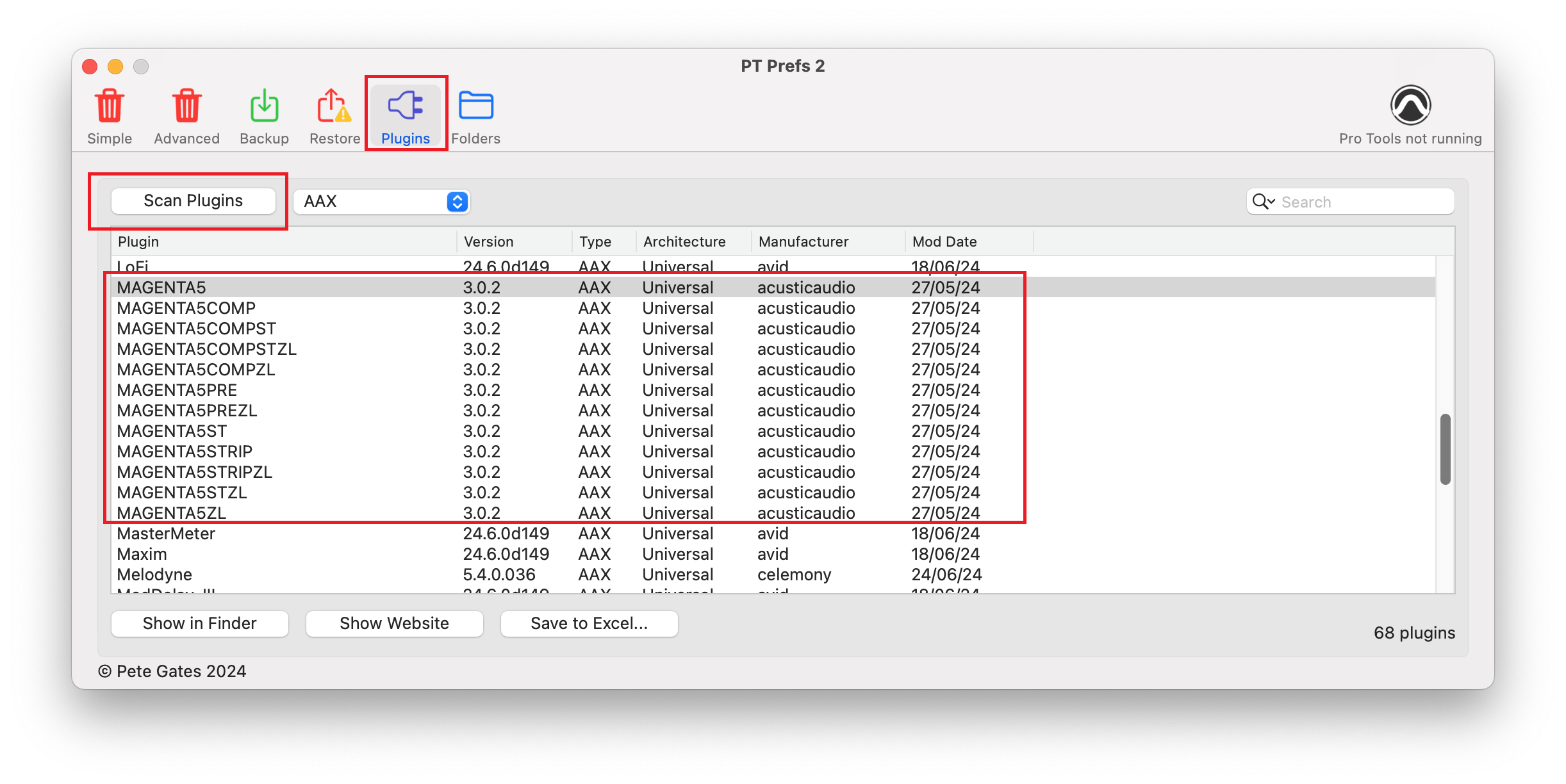Open search options chevron beside magnifier
Image resolution: width=1566 pixels, height=784 pixels.
point(1272,202)
